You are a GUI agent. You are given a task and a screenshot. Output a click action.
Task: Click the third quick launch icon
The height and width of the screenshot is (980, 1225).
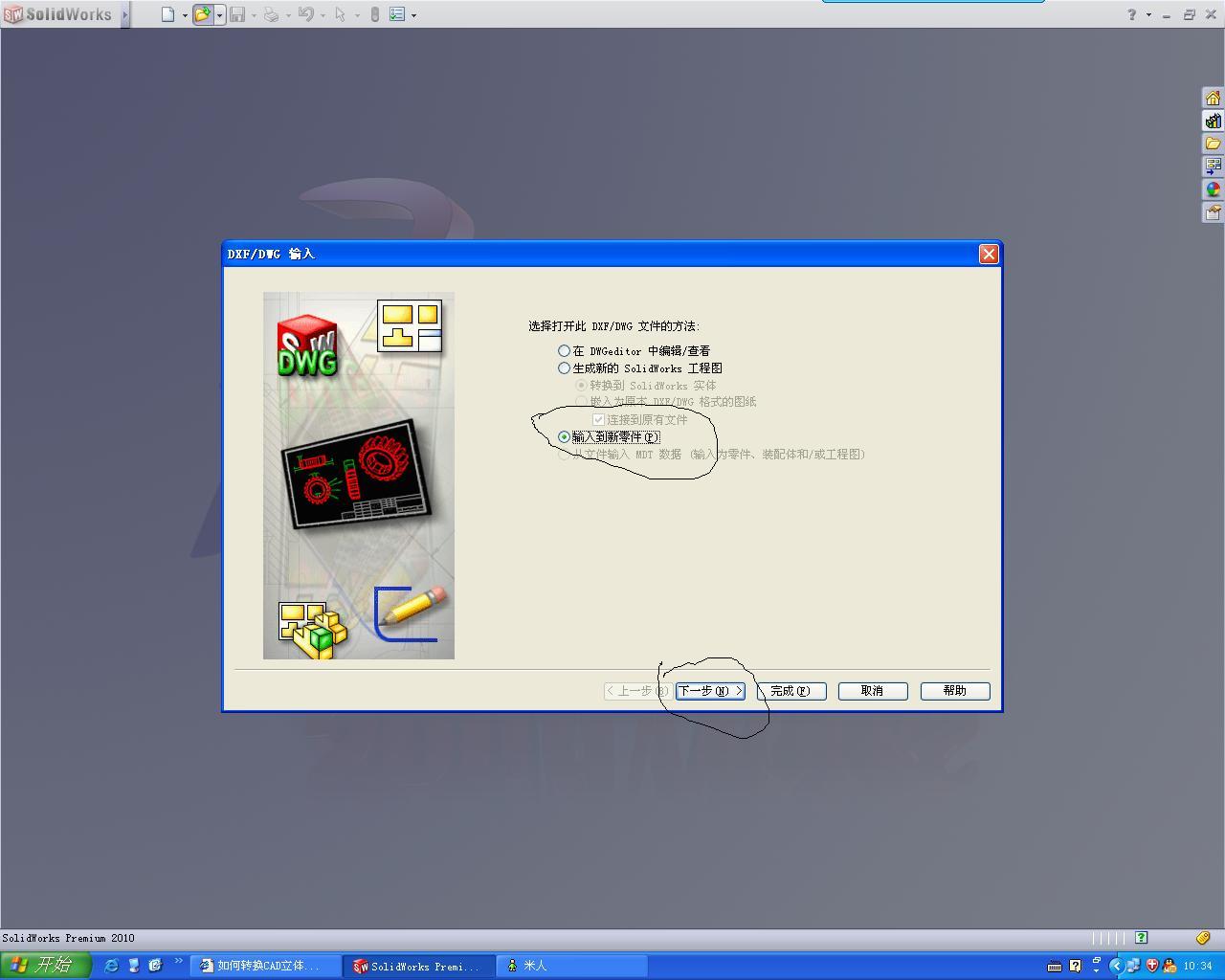(x=155, y=966)
